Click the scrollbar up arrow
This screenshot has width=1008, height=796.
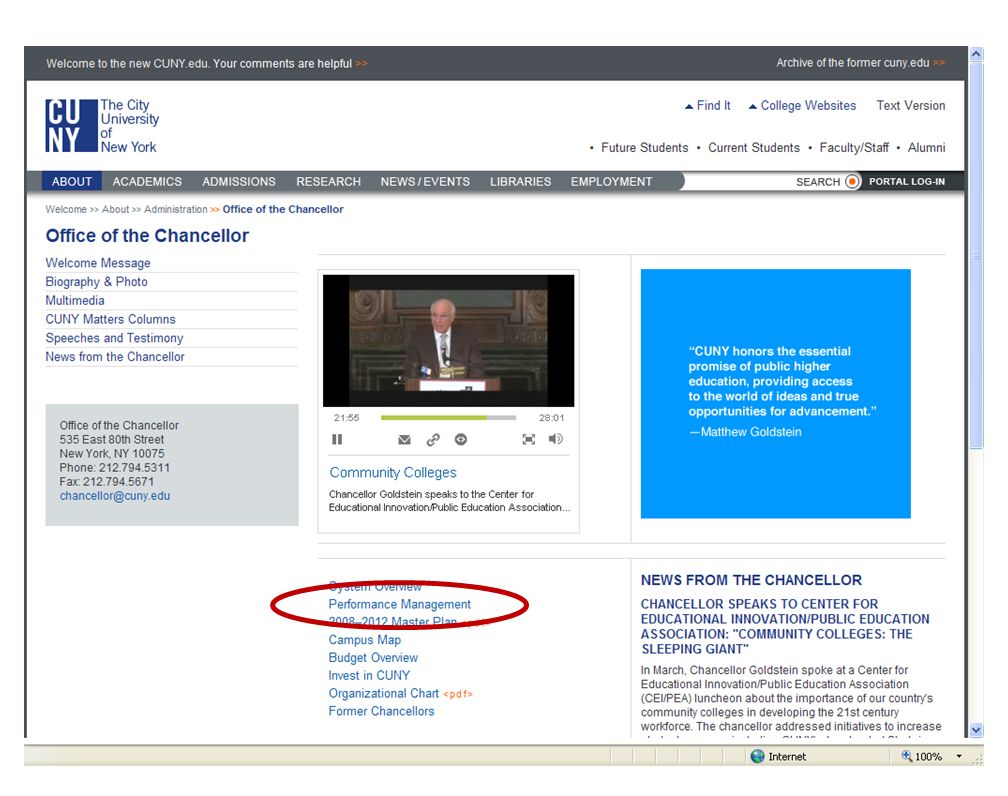point(976,54)
